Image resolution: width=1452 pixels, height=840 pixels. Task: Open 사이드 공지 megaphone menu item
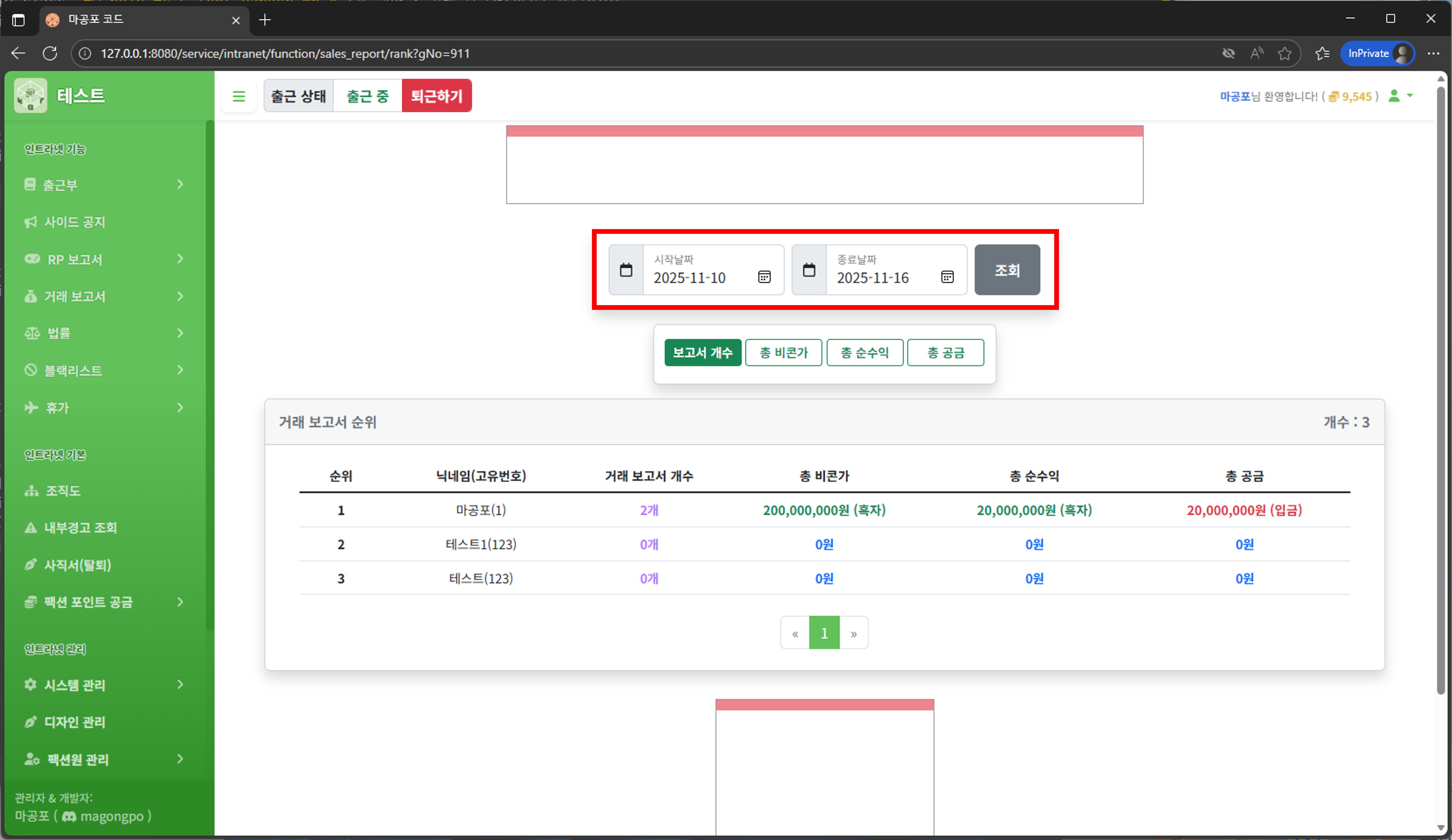[x=75, y=222]
